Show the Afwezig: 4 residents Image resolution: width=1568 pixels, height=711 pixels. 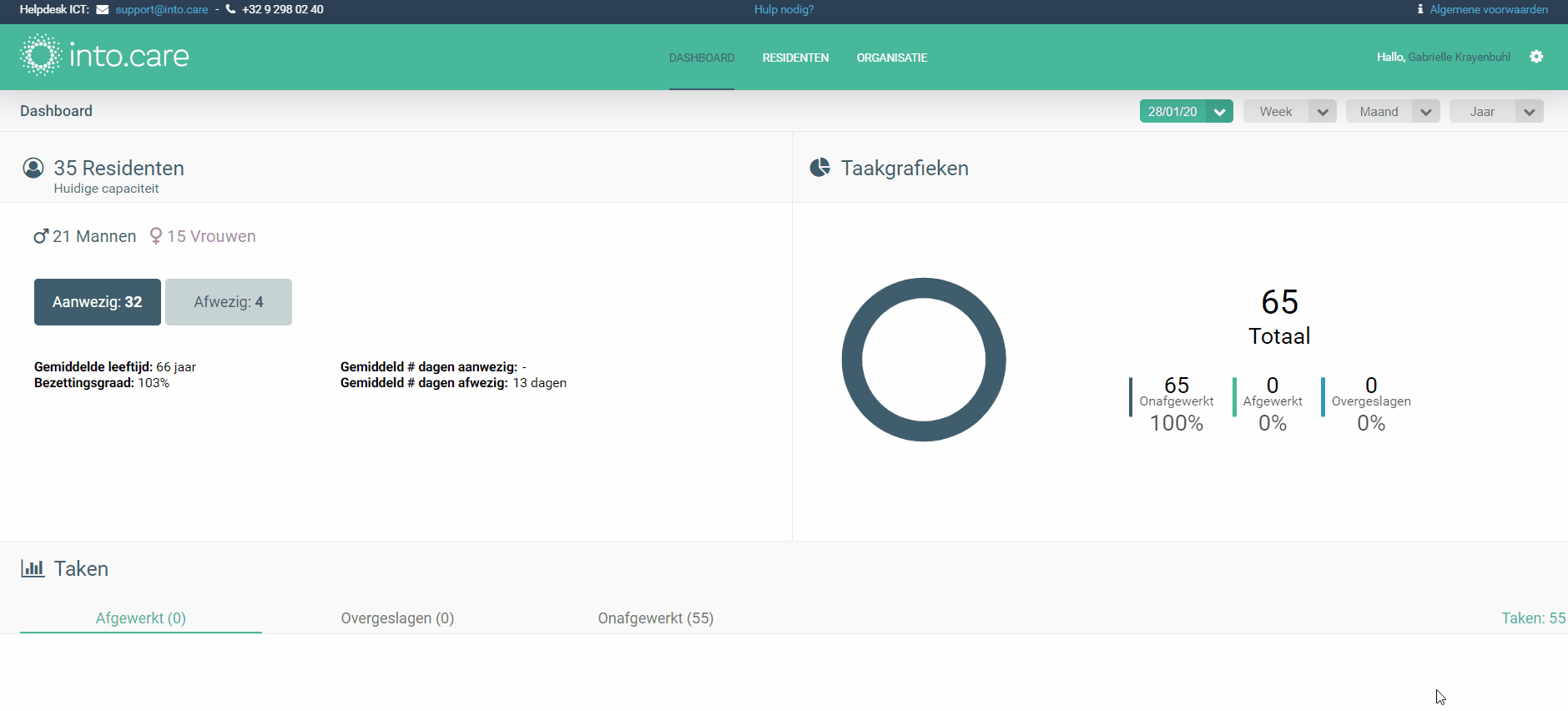(229, 302)
